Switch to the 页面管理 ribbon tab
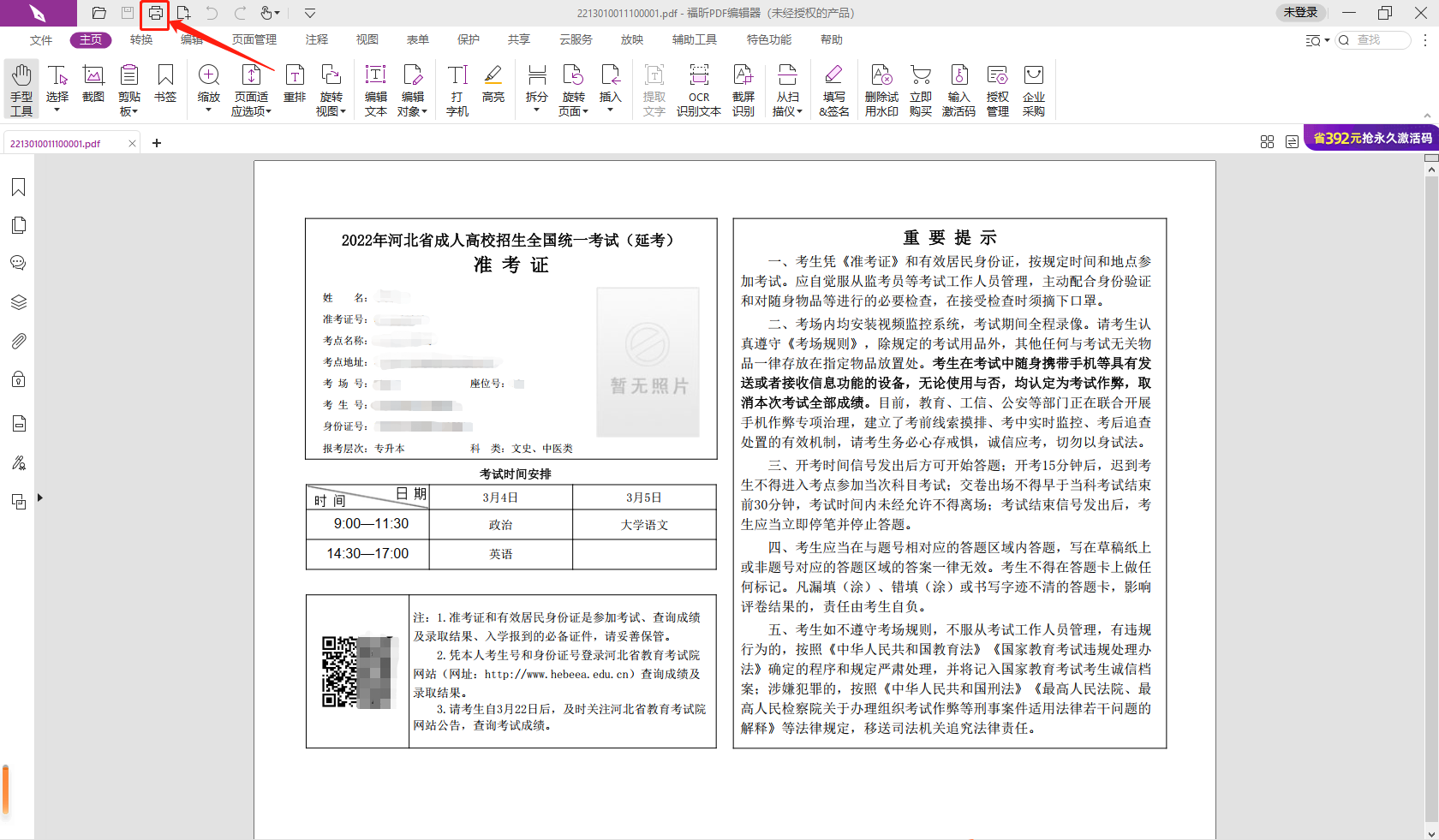Screen dimensions: 1439x840 click(x=254, y=39)
